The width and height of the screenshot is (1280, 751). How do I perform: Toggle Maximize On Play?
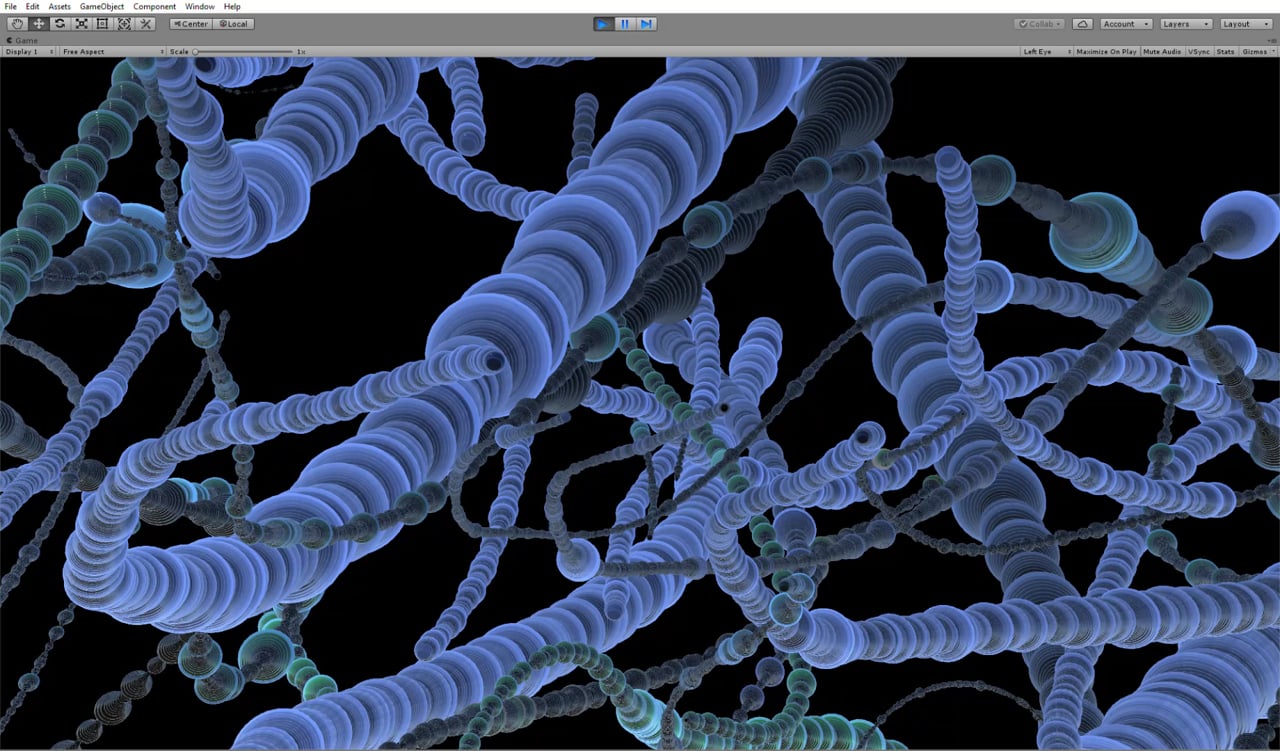click(x=1106, y=51)
